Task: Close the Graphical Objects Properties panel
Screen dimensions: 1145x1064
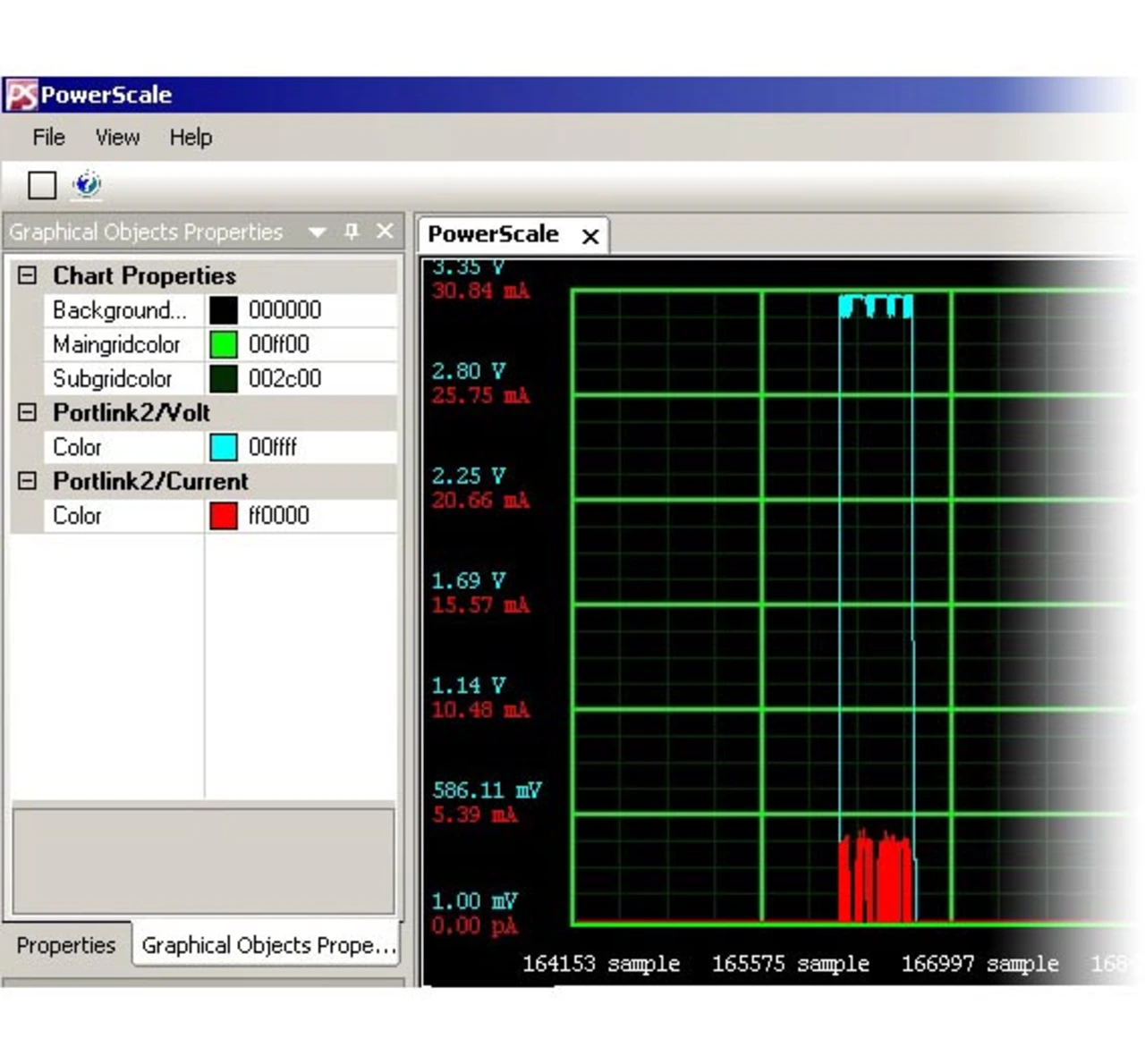Action: point(385,232)
